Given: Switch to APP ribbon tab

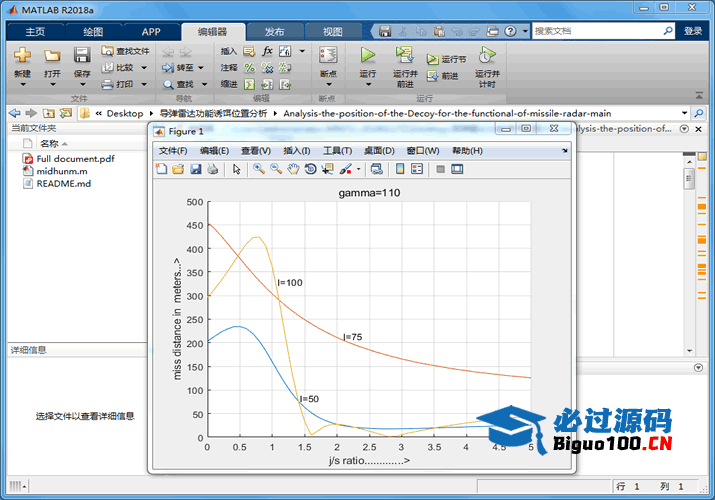Looking at the screenshot, I should (x=151, y=31).
